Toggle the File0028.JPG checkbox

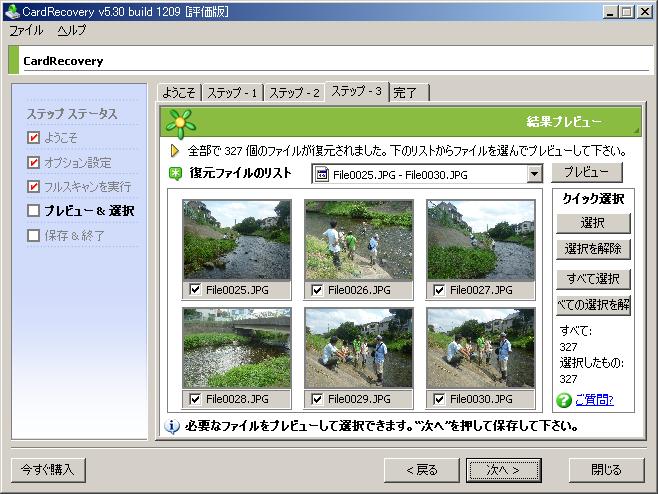point(195,399)
